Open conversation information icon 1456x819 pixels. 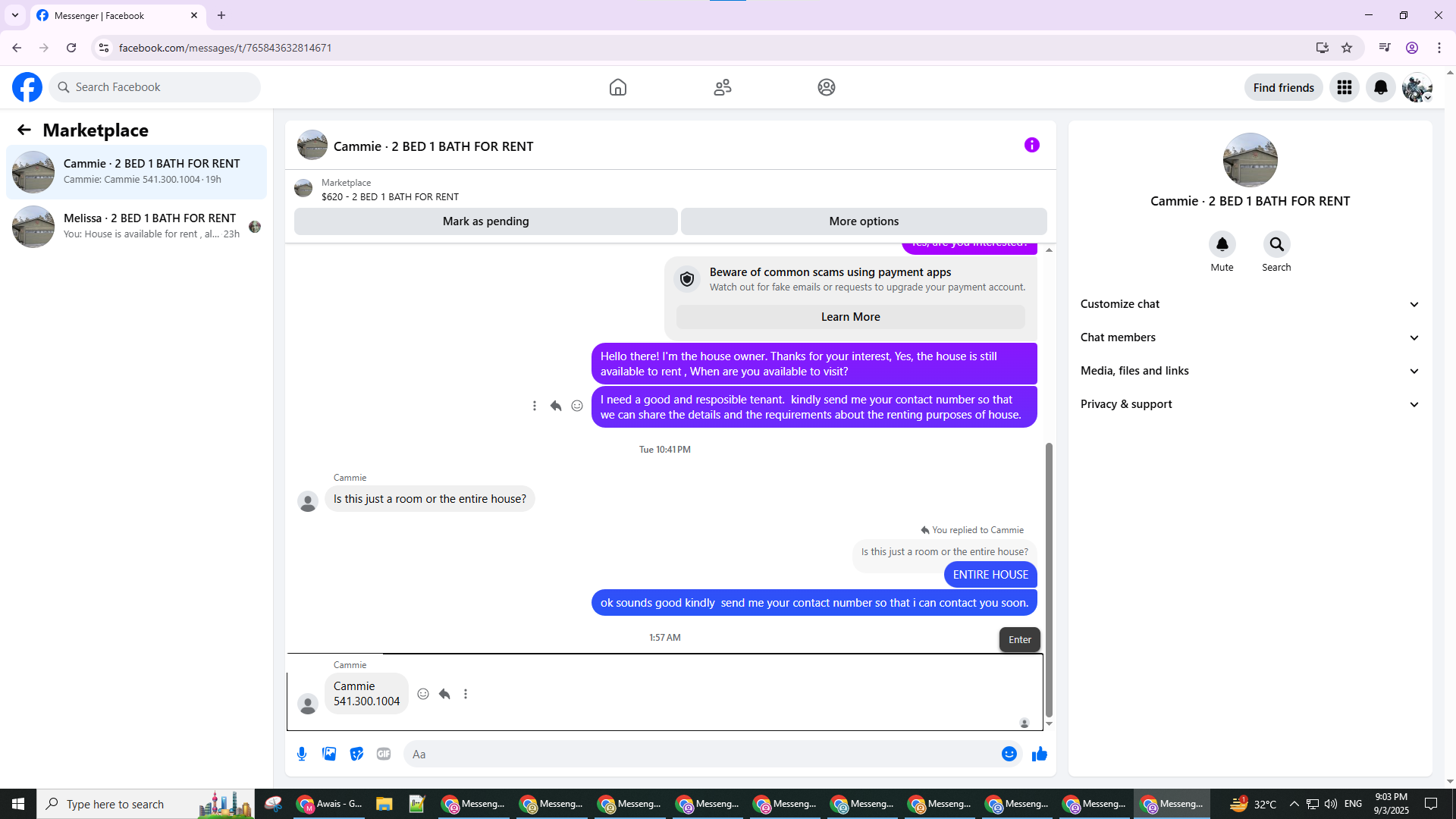1032,145
